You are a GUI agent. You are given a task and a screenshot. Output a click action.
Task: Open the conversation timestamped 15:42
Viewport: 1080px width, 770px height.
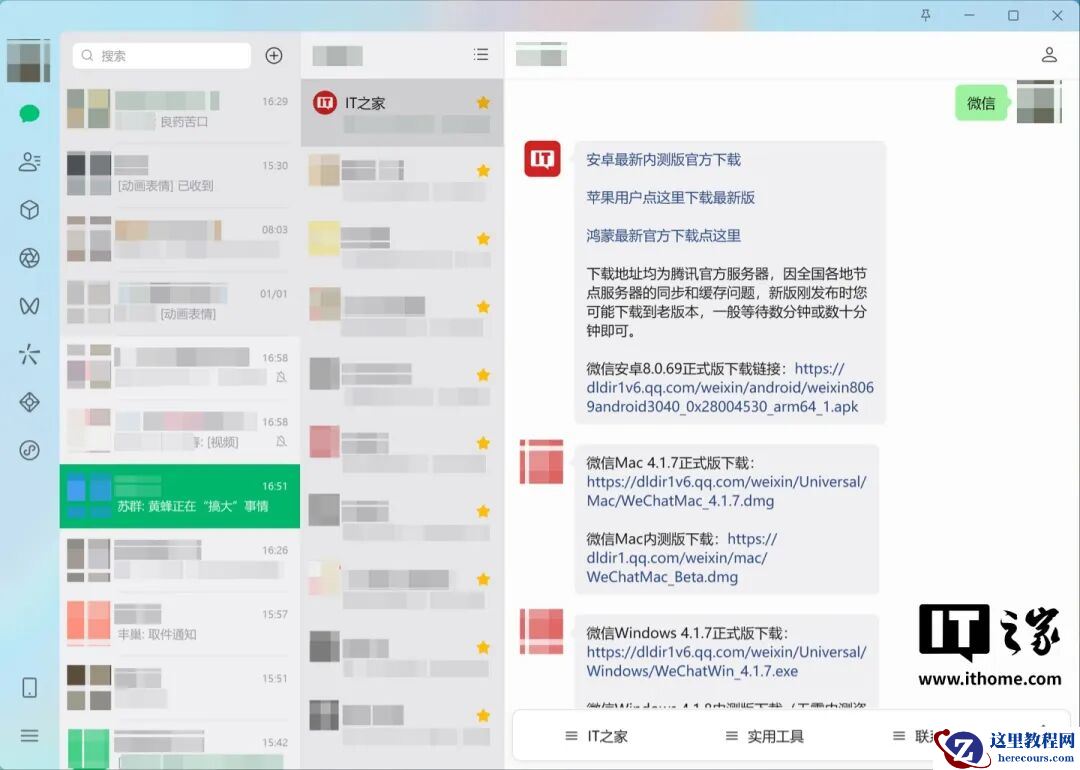180,746
